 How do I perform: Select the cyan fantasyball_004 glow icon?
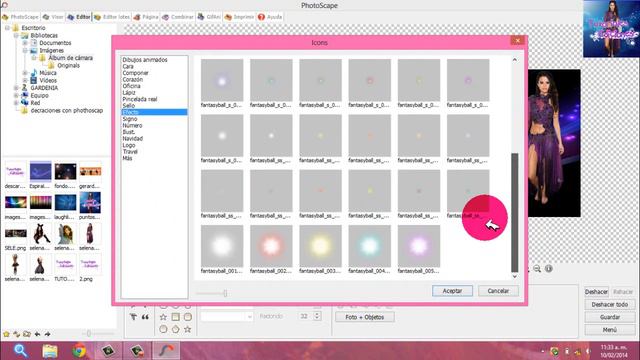pos(369,246)
